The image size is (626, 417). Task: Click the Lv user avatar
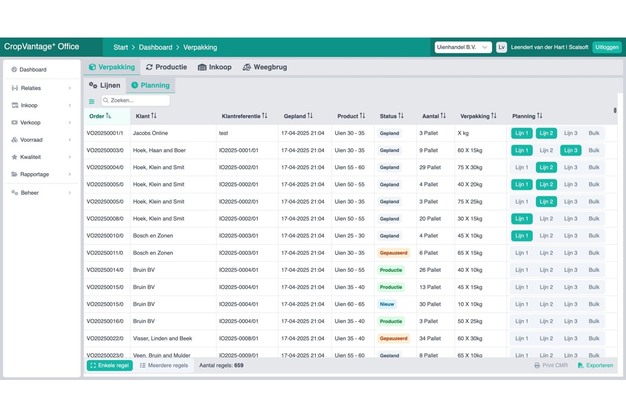pos(502,47)
